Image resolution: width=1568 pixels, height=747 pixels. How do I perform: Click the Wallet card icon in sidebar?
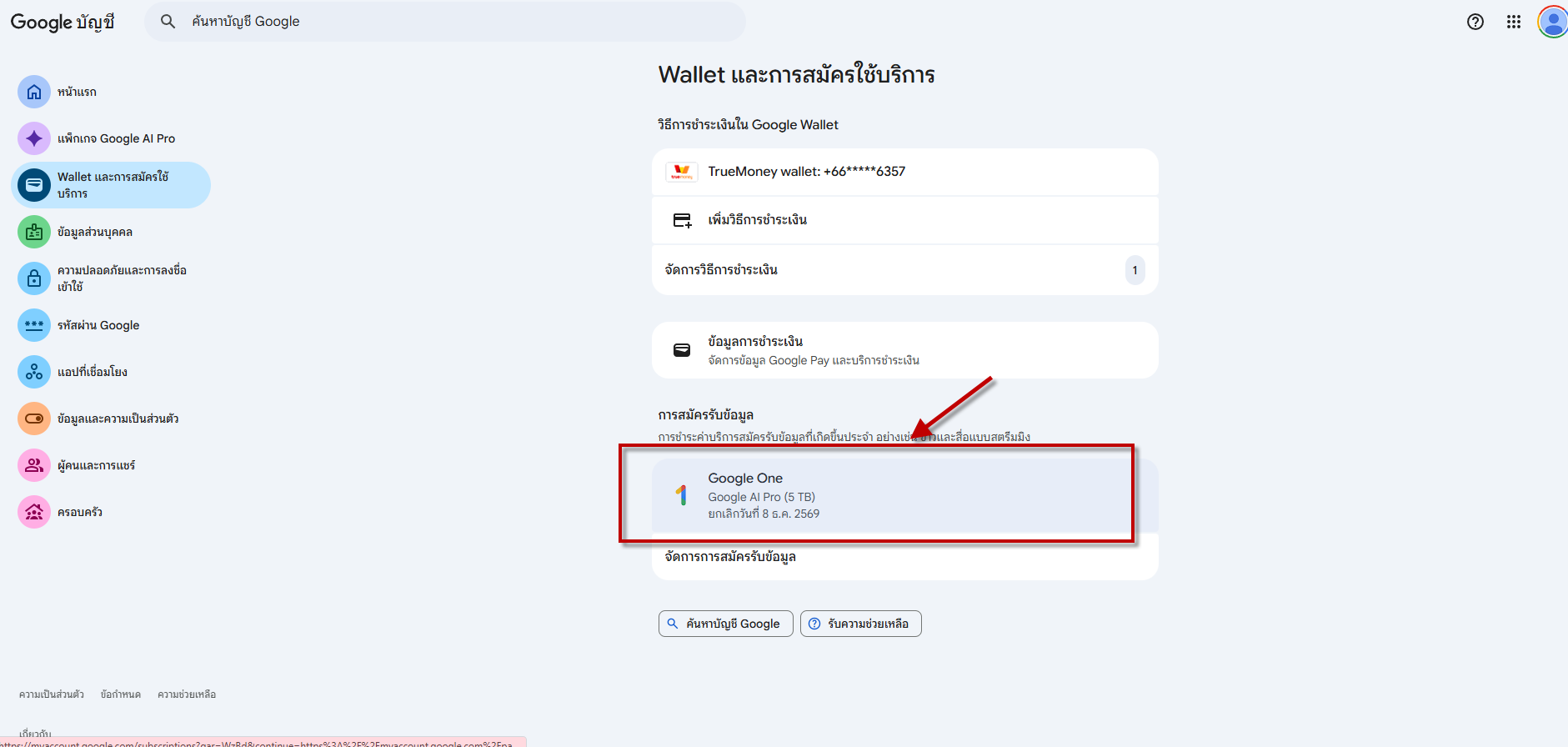34,185
